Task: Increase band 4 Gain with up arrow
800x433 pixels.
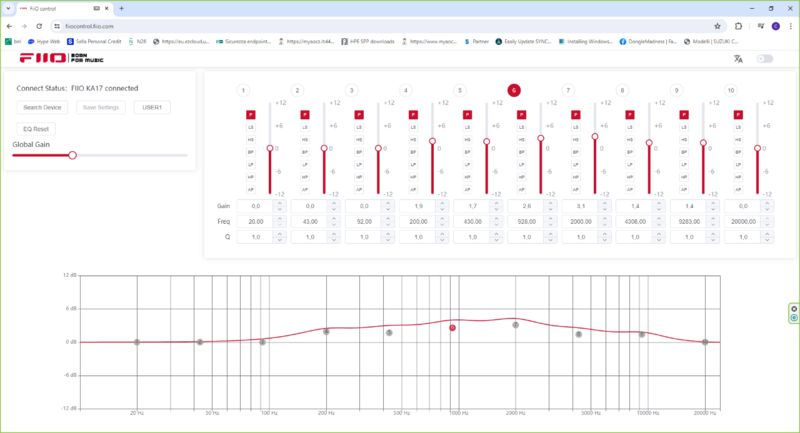Action: point(440,202)
